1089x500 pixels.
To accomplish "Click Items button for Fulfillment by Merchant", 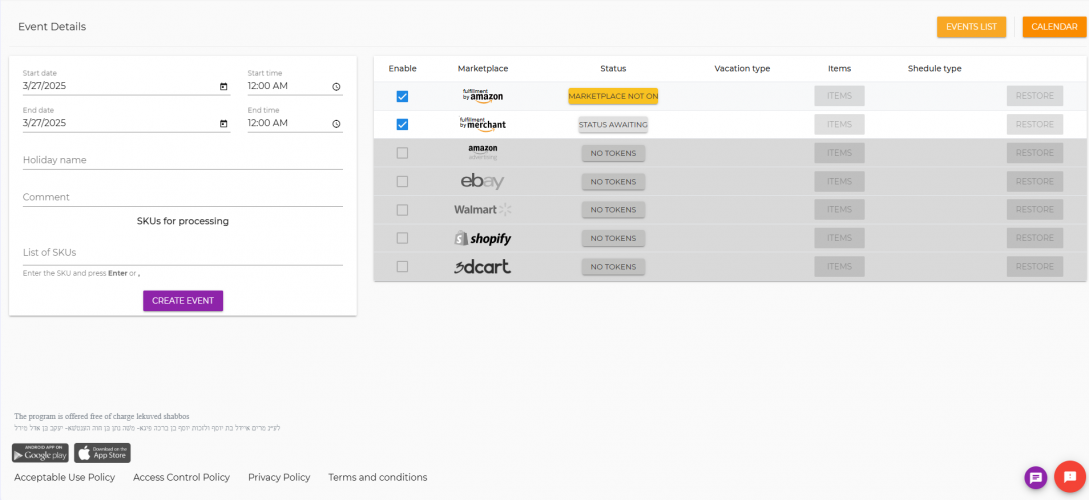I will click(839, 124).
